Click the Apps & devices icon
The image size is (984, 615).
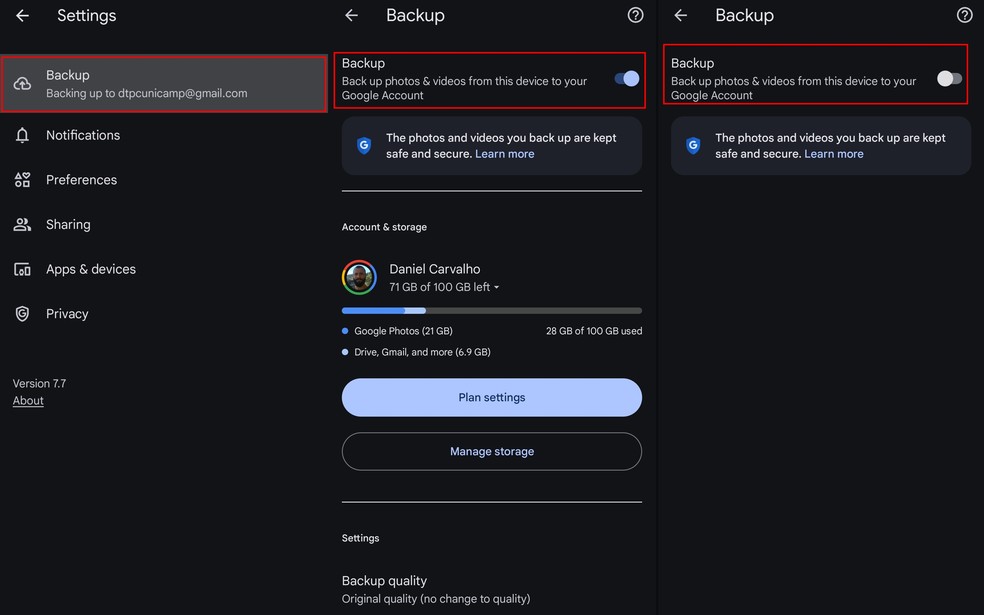22,269
